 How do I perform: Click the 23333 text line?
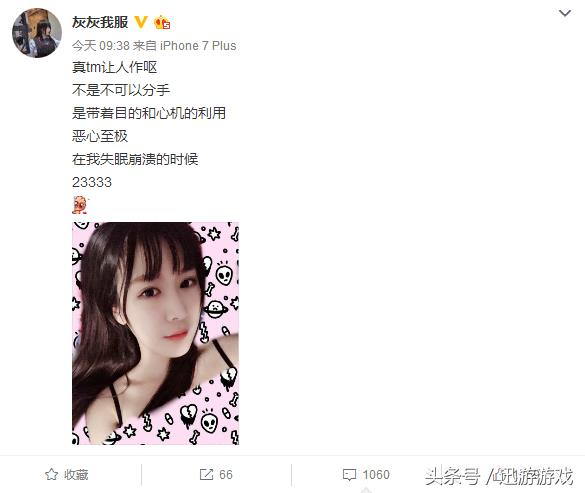[x=92, y=182]
